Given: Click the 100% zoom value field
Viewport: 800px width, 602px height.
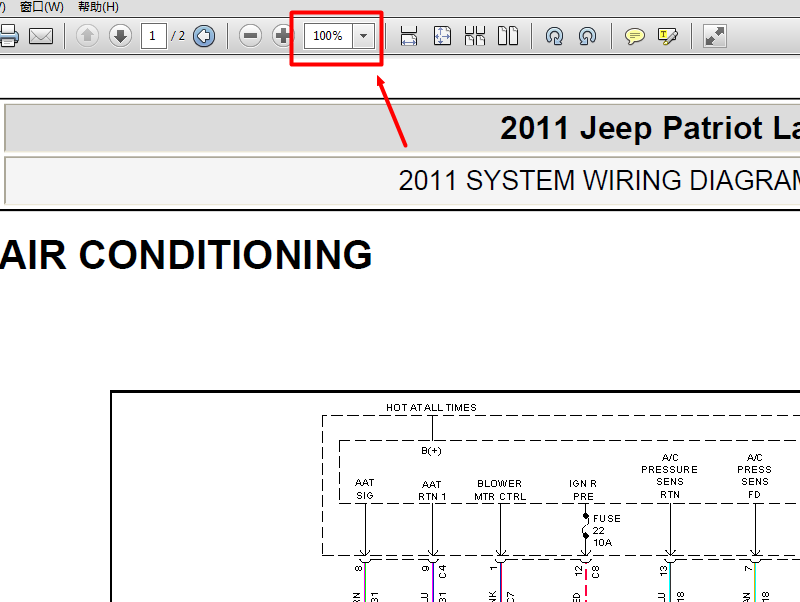Looking at the screenshot, I should (x=328, y=36).
